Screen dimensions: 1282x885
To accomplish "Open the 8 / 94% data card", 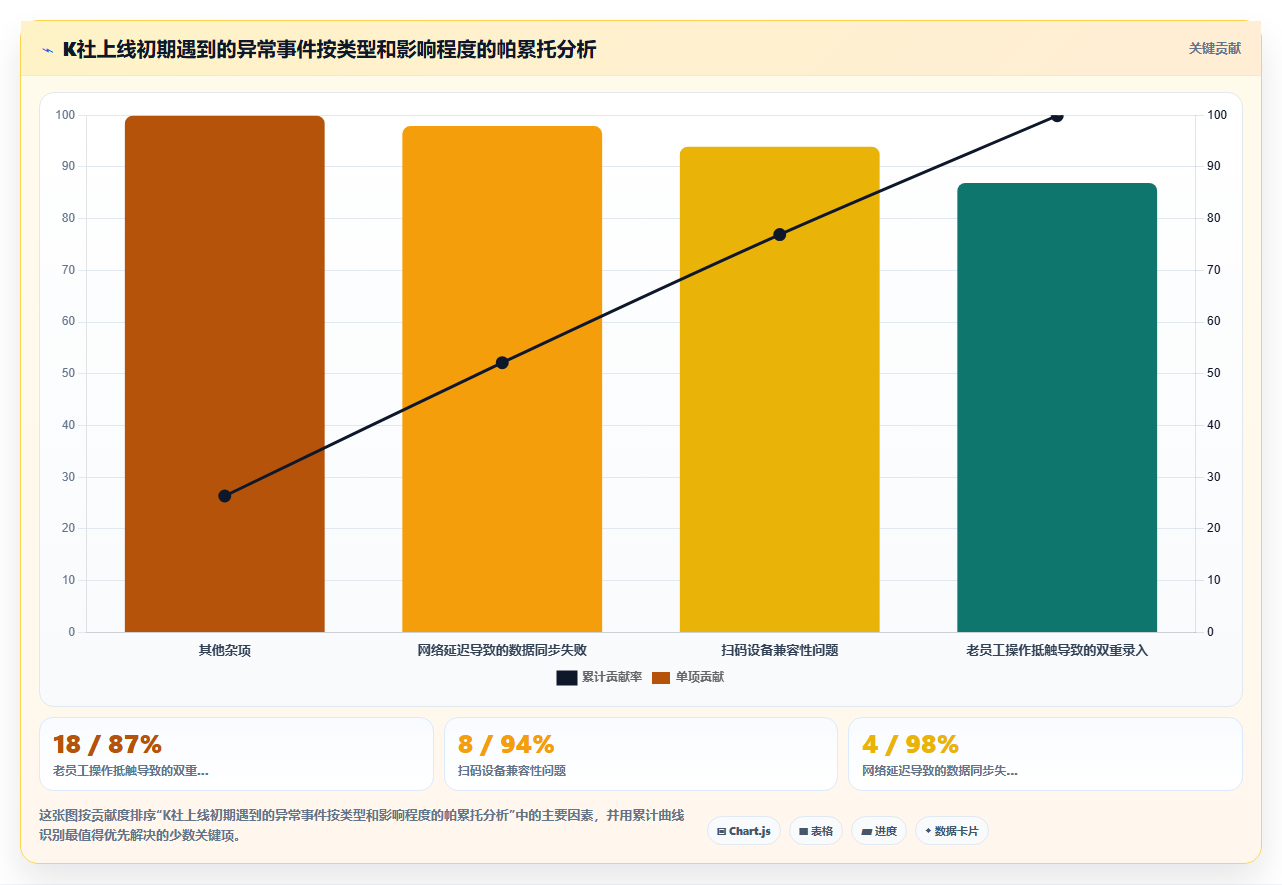I will (641, 754).
